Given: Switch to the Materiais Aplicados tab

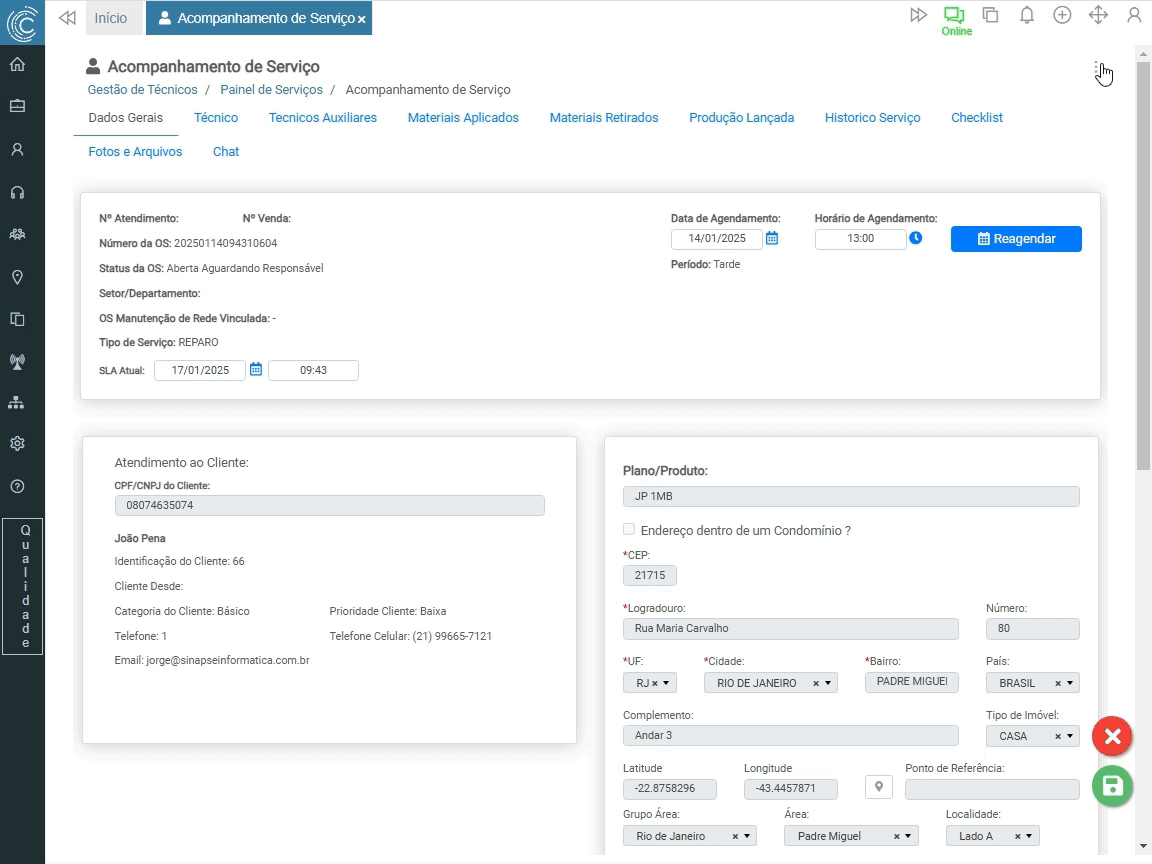Looking at the screenshot, I should (x=463, y=118).
